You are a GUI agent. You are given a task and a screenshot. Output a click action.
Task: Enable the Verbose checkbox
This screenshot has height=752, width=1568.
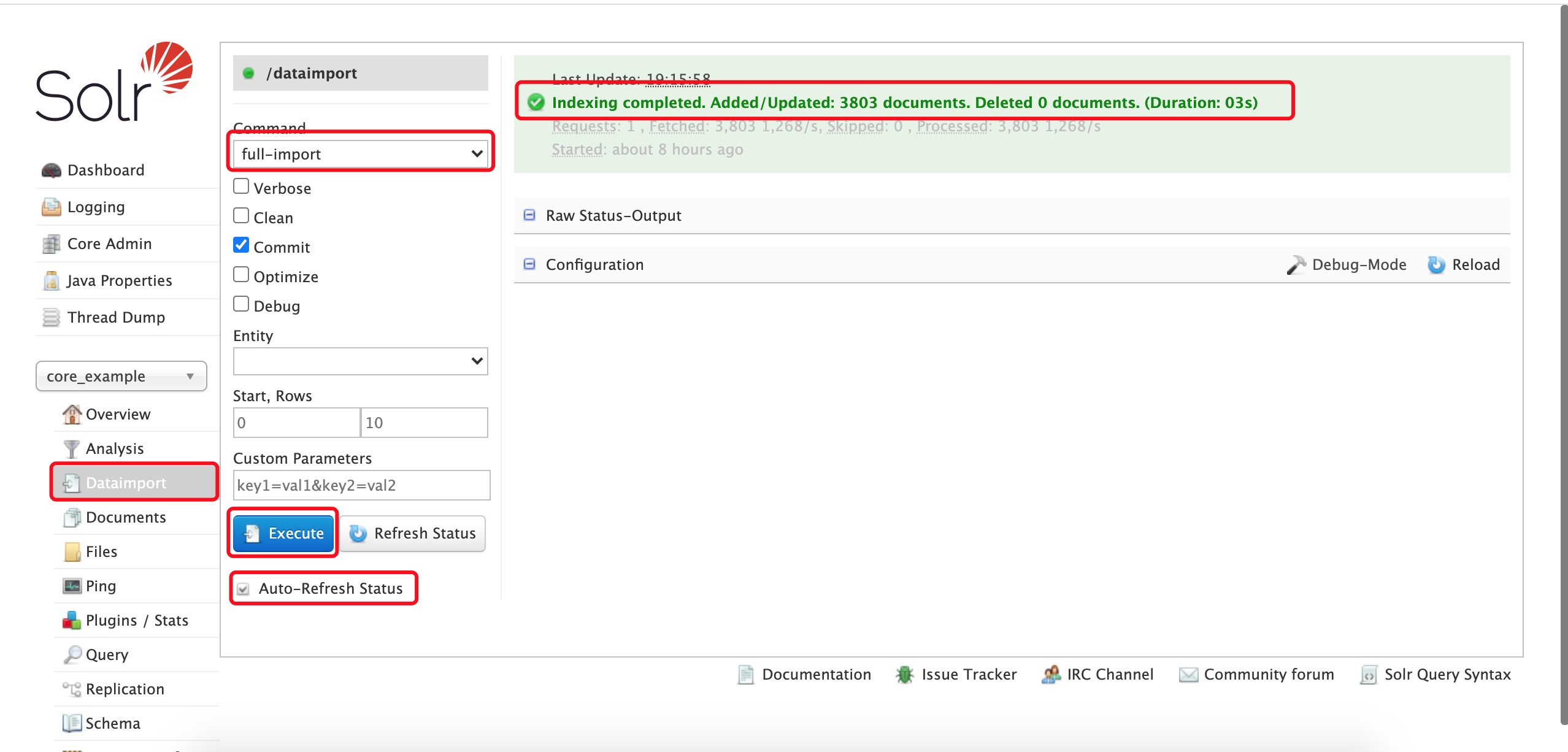click(x=241, y=186)
